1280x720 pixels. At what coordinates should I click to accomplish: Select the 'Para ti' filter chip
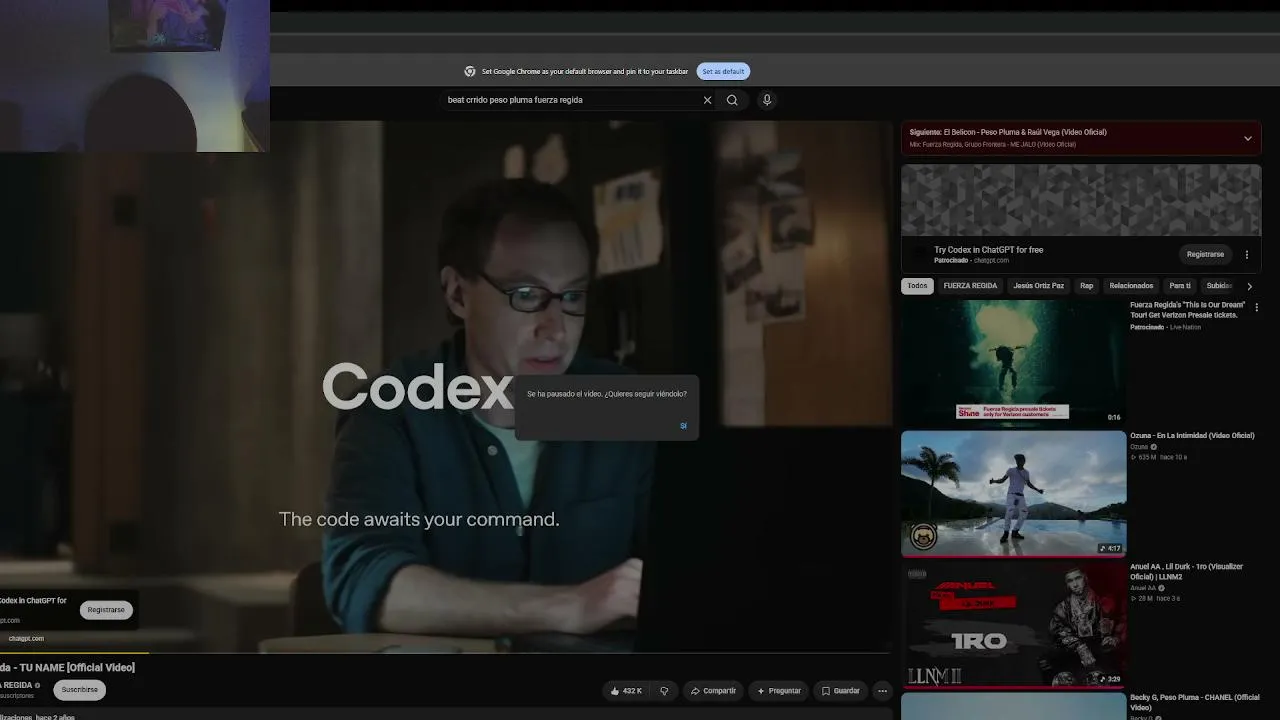1180,286
